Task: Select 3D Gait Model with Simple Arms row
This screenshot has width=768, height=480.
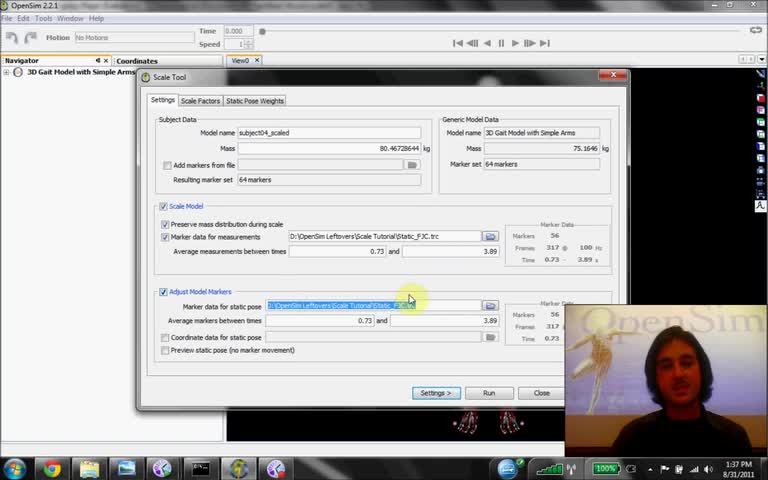Action: click(81, 72)
